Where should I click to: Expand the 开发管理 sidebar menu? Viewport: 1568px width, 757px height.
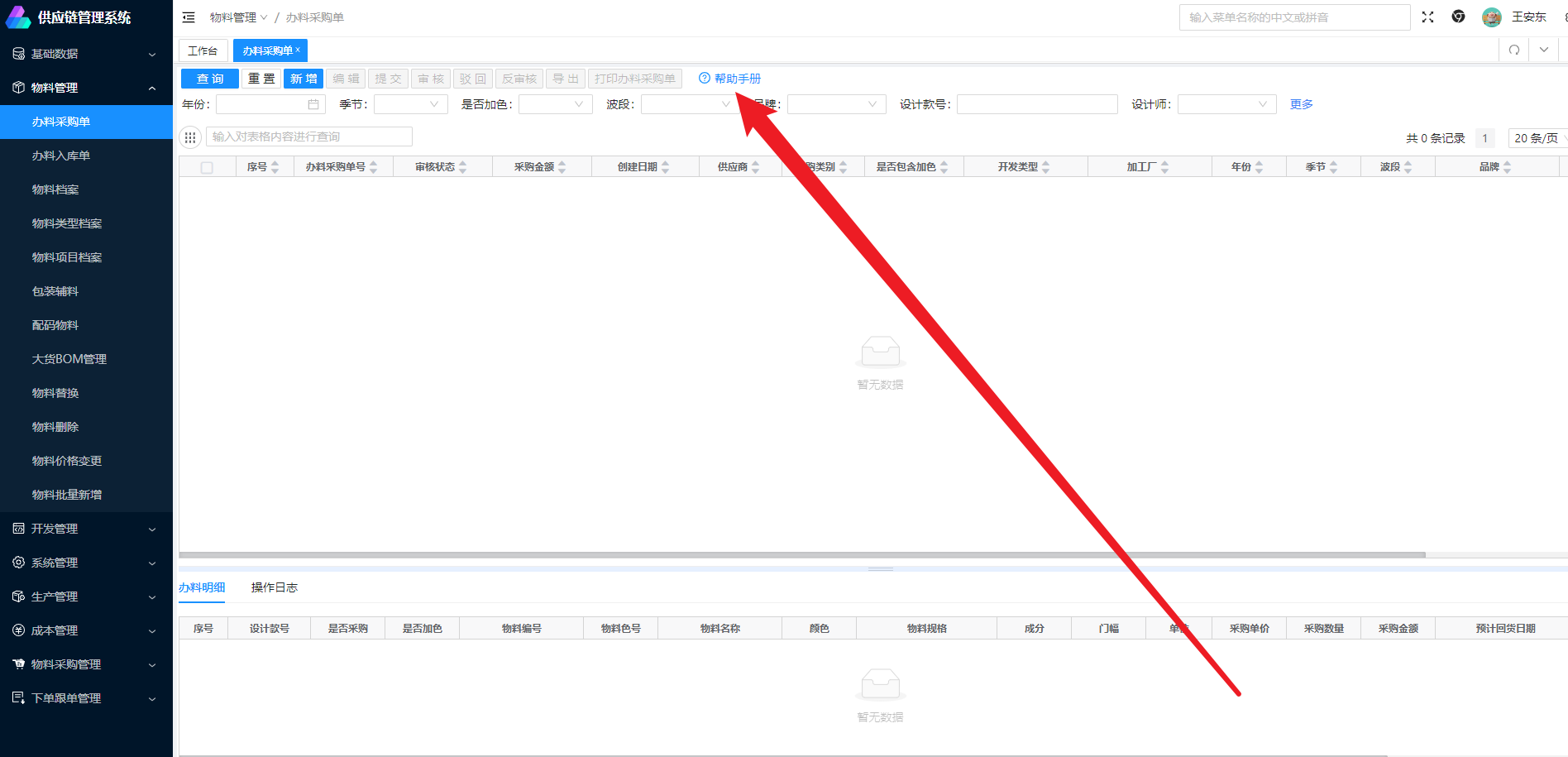point(86,529)
